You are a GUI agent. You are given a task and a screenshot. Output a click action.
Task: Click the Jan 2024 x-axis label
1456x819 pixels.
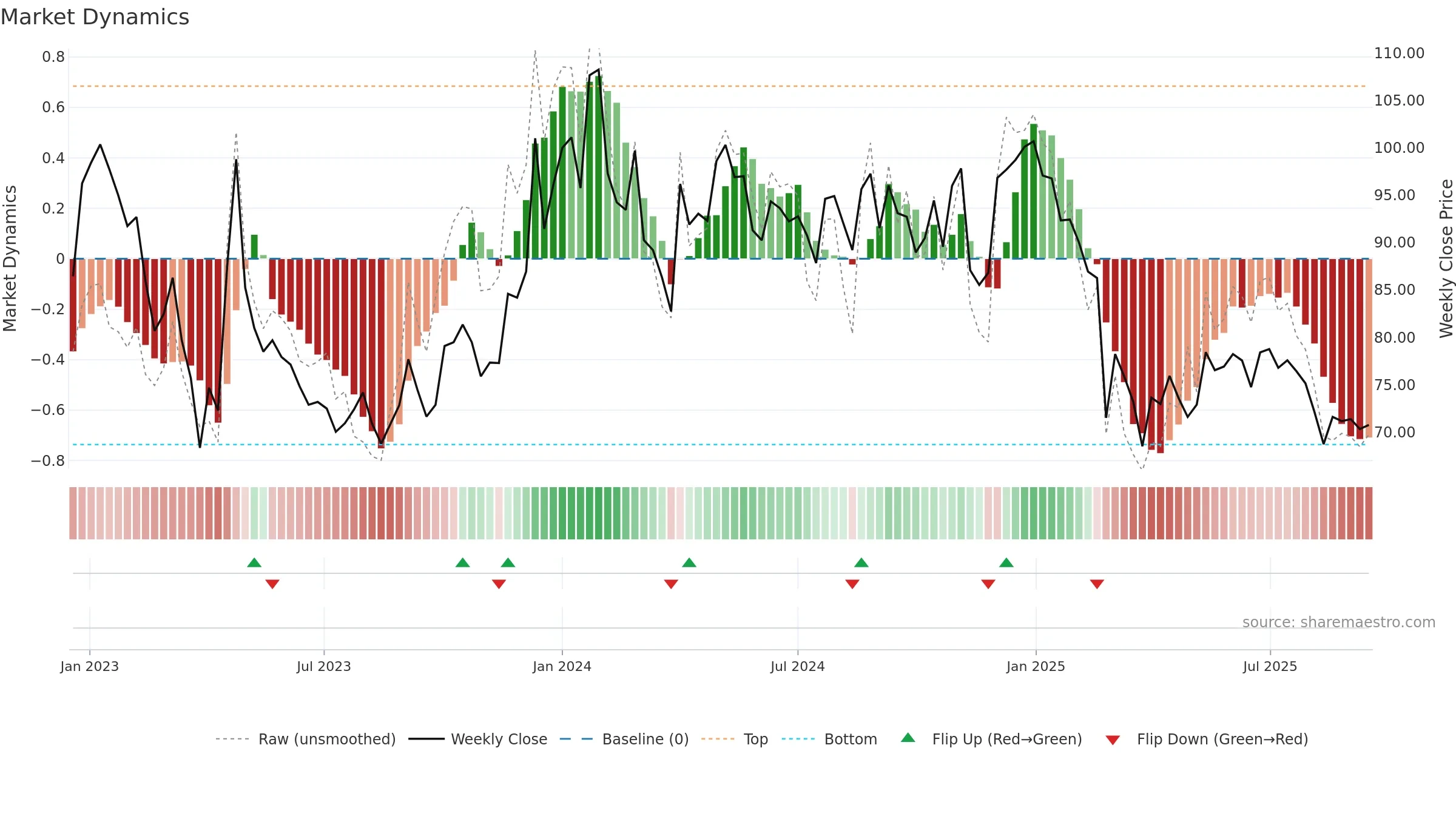pos(562,666)
